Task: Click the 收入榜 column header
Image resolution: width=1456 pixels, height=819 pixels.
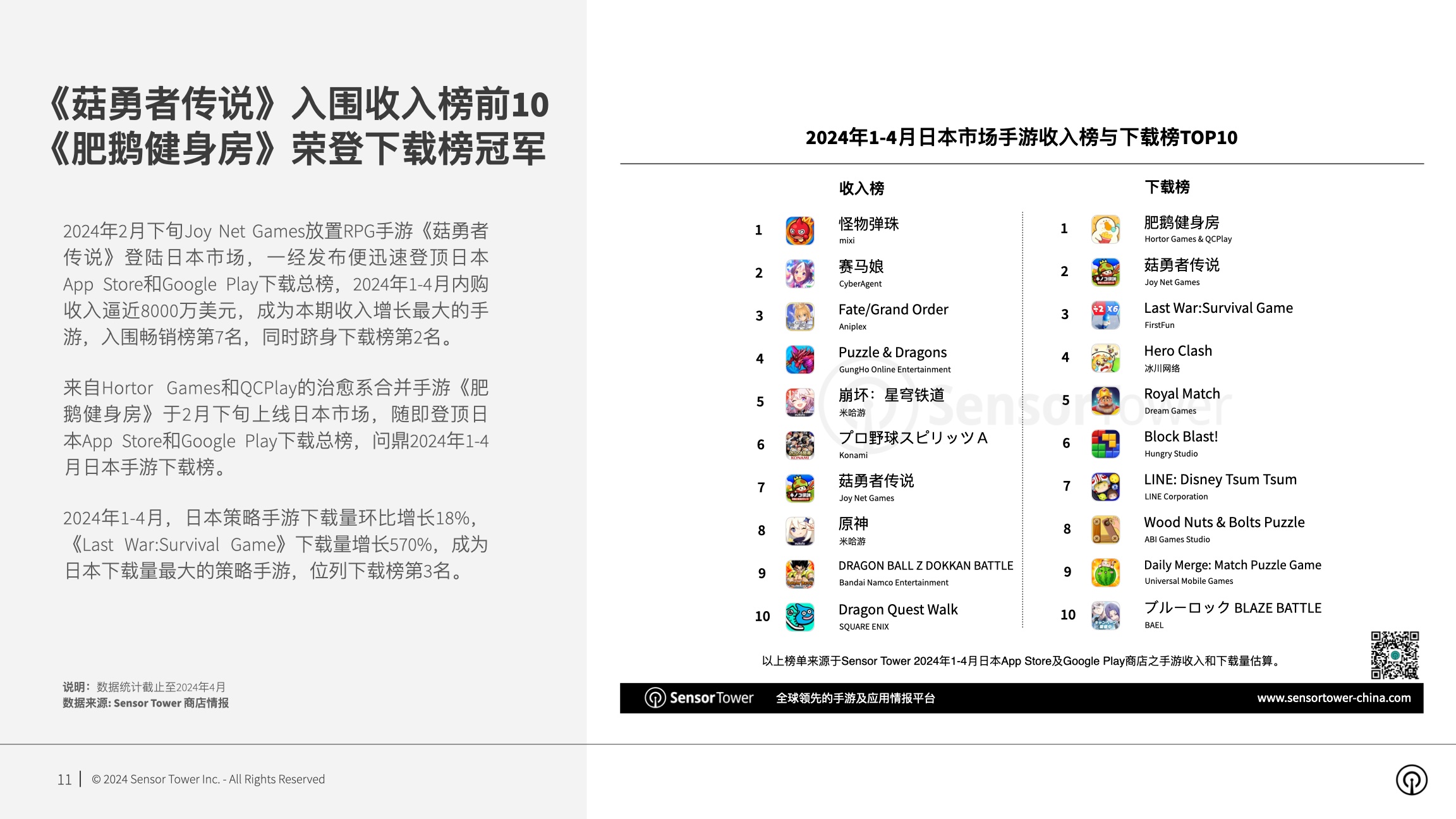Action: pos(861,188)
